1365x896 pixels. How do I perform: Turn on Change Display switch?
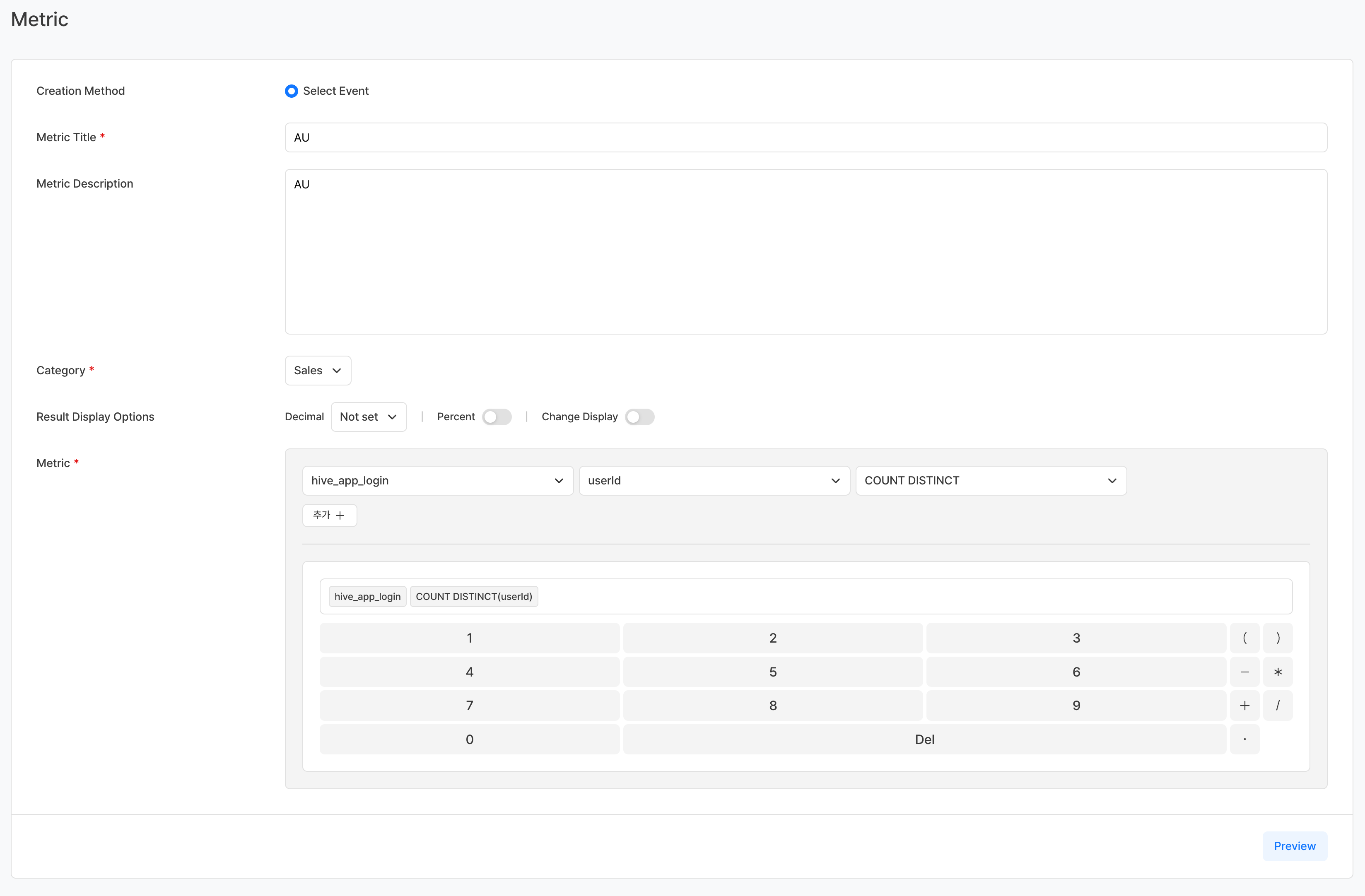pyautogui.click(x=639, y=417)
